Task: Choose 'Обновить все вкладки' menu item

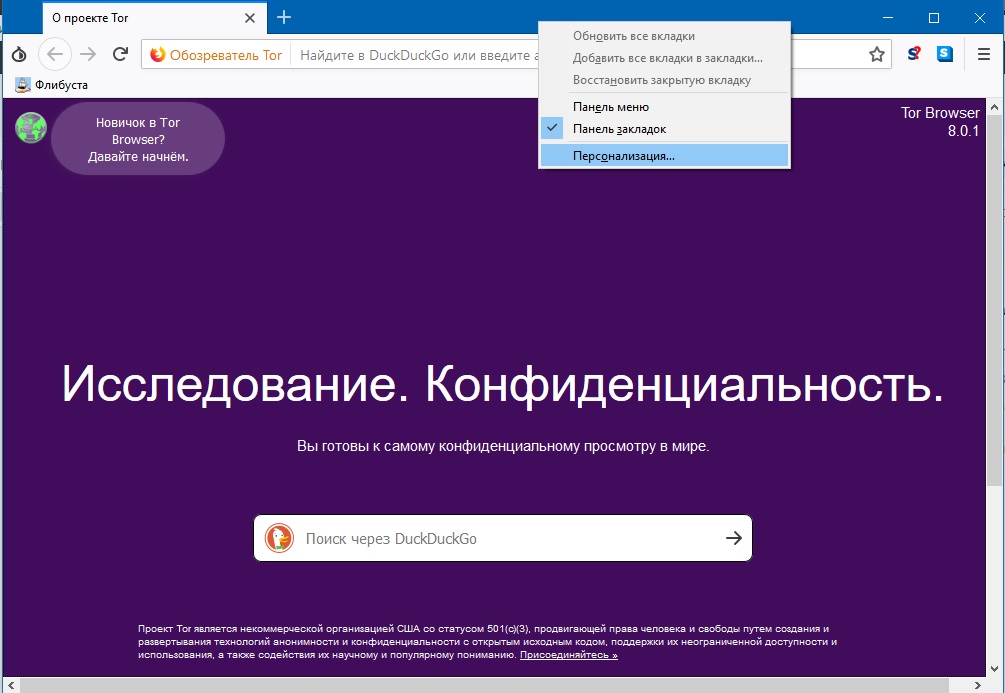Action: (664, 36)
